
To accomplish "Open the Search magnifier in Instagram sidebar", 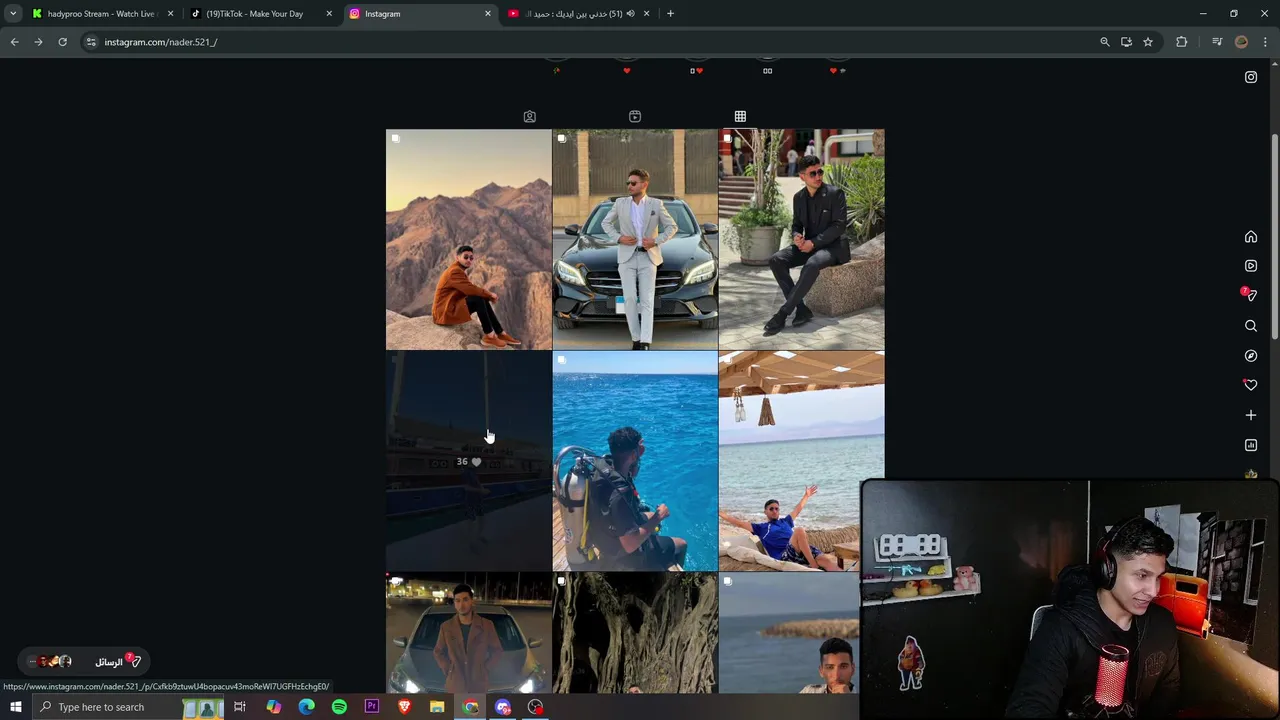I will [1250, 326].
